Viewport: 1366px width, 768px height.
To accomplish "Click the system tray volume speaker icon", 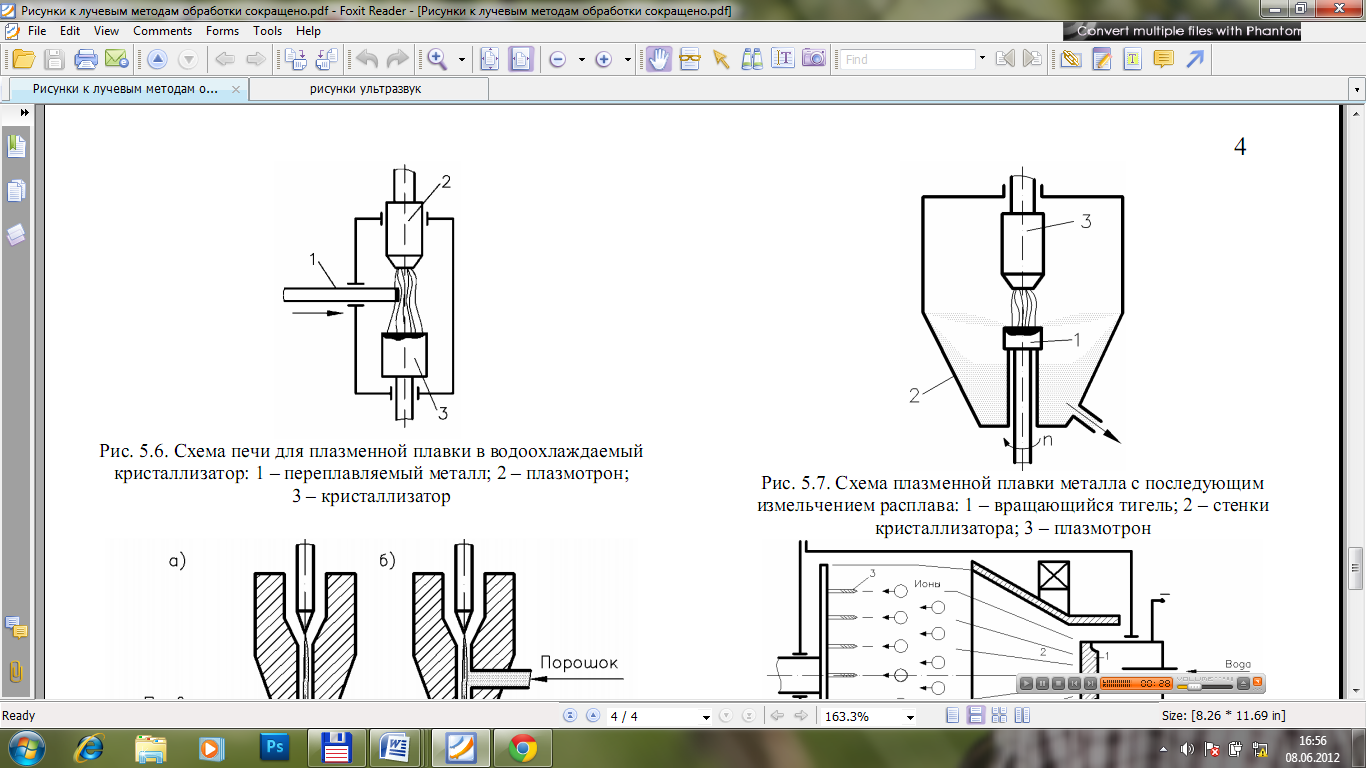I will coord(1187,748).
